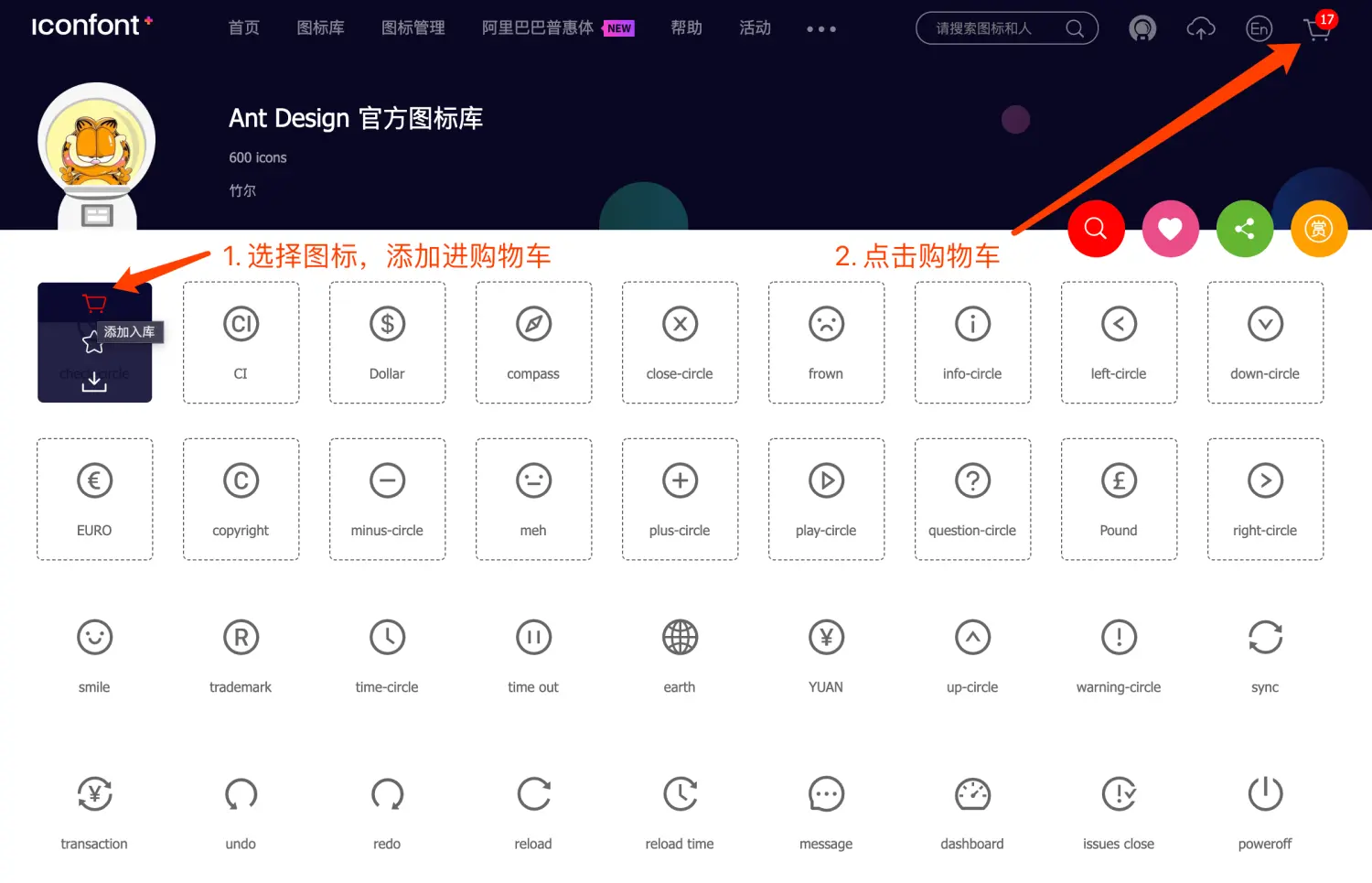Open the author 竹尔 profile link
1372x883 pixels.
click(x=242, y=190)
